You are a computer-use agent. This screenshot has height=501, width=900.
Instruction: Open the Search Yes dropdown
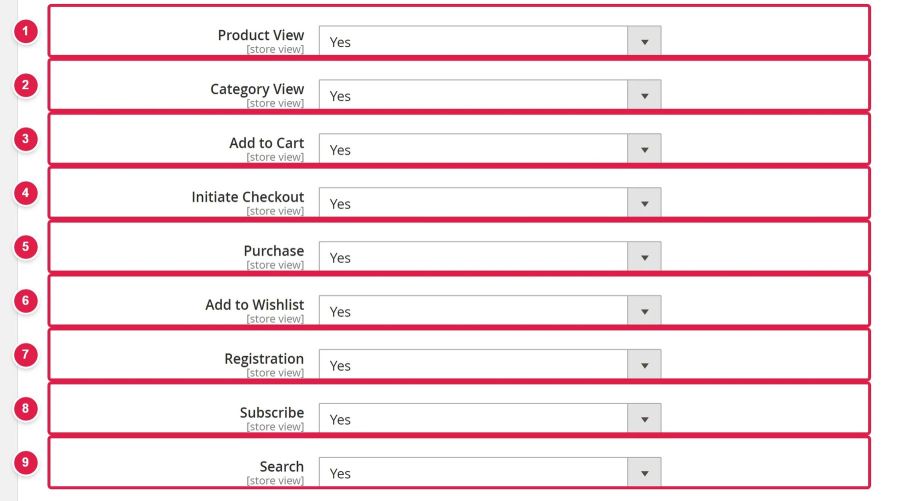tap(490, 473)
